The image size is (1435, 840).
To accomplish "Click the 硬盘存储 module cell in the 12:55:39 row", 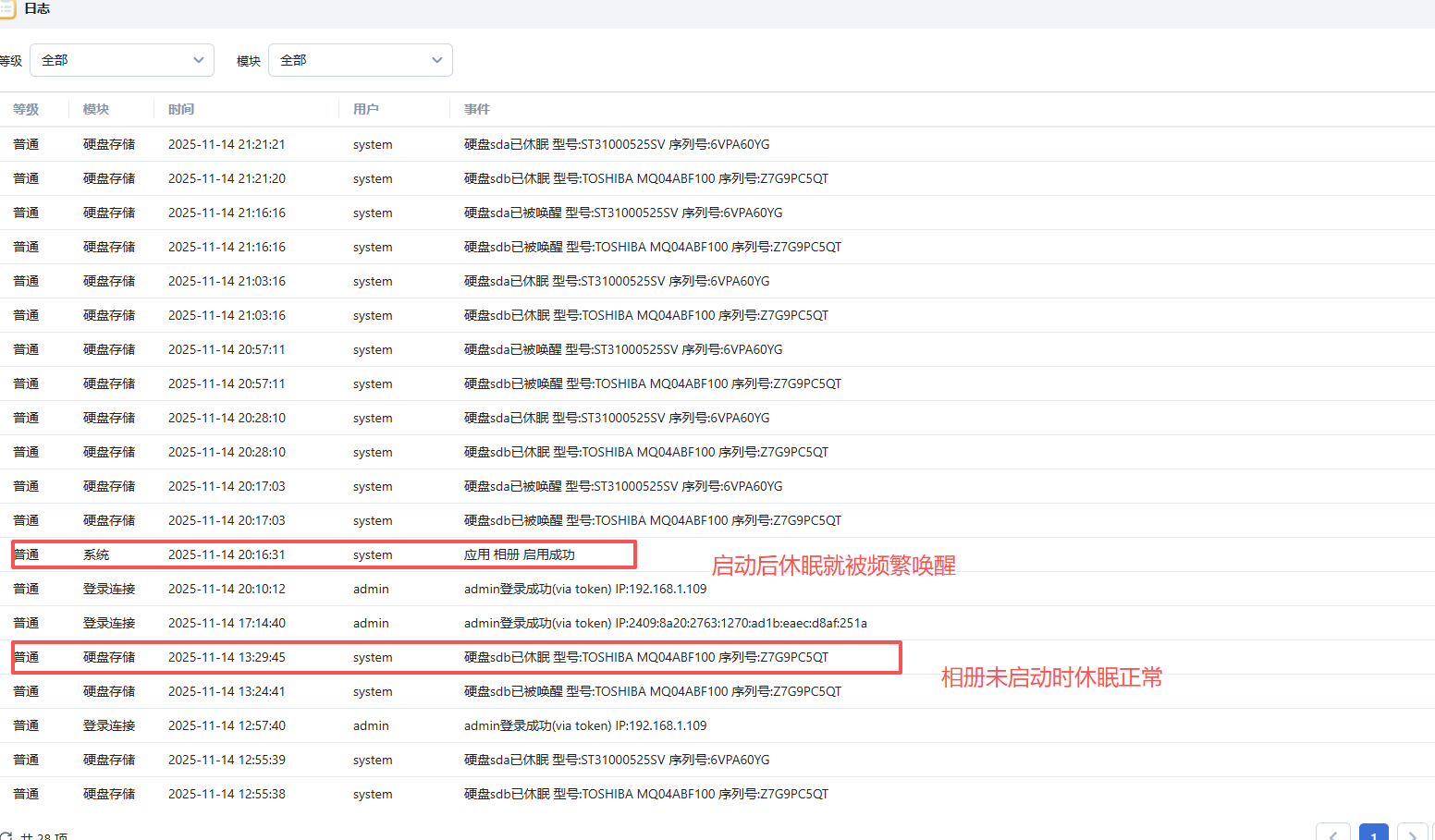I will [109, 760].
